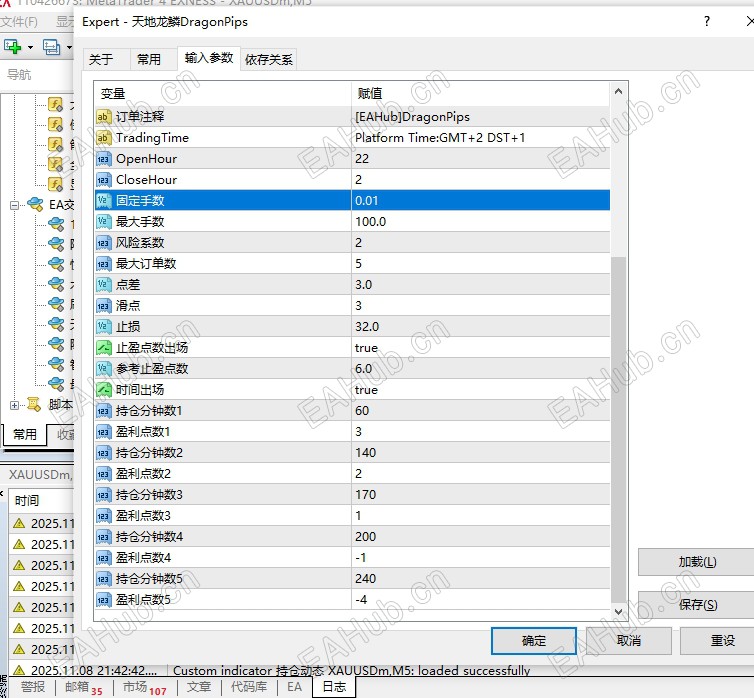Click the 保存(S) button

tap(697, 605)
